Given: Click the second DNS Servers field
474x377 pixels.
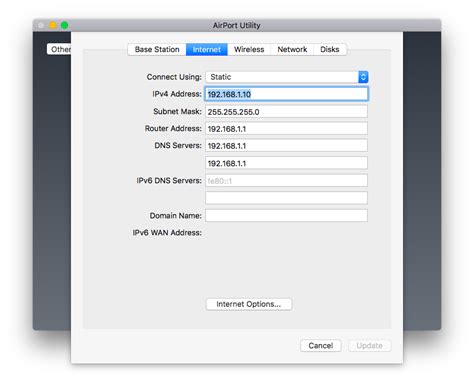Looking at the screenshot, I should coord(286,163).
